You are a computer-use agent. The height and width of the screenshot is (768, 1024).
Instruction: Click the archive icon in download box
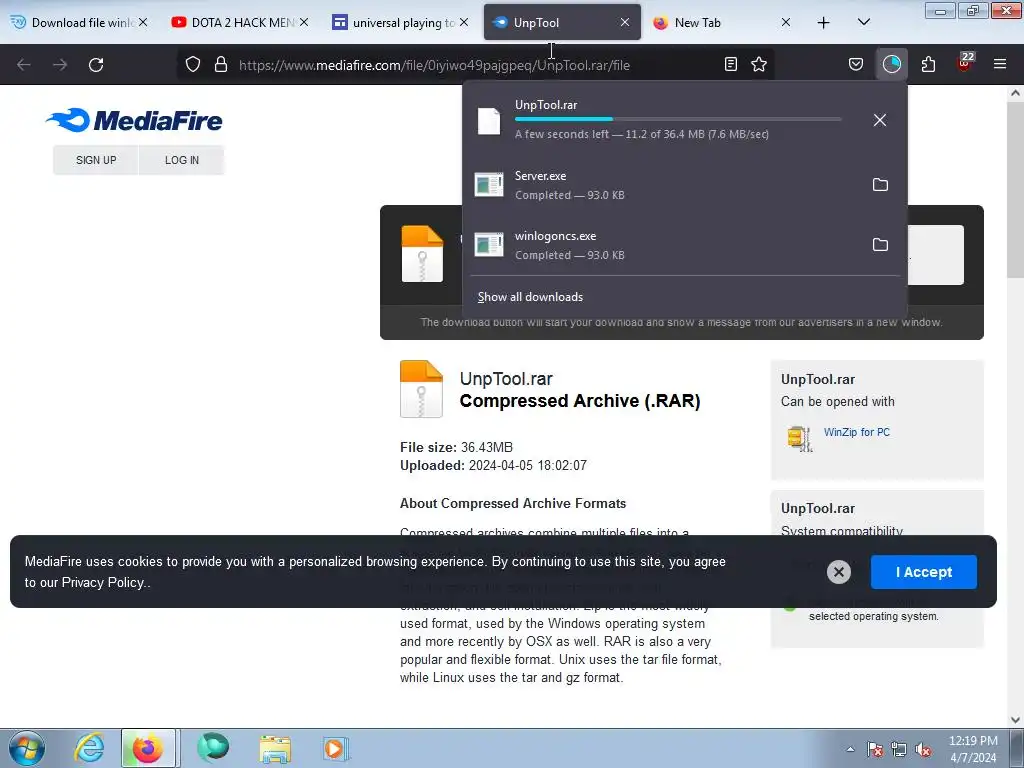point(422,254)
